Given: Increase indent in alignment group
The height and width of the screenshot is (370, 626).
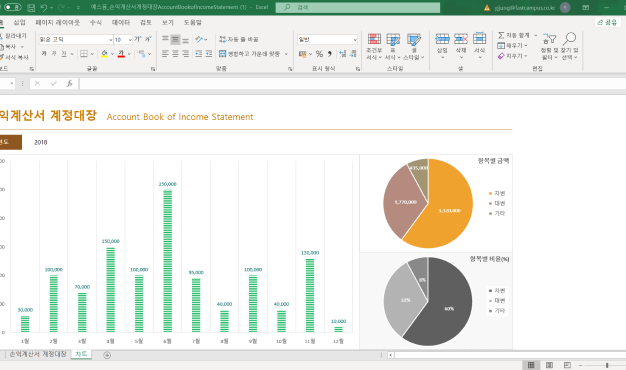Looking at the screenshot, I should point(208,53).
